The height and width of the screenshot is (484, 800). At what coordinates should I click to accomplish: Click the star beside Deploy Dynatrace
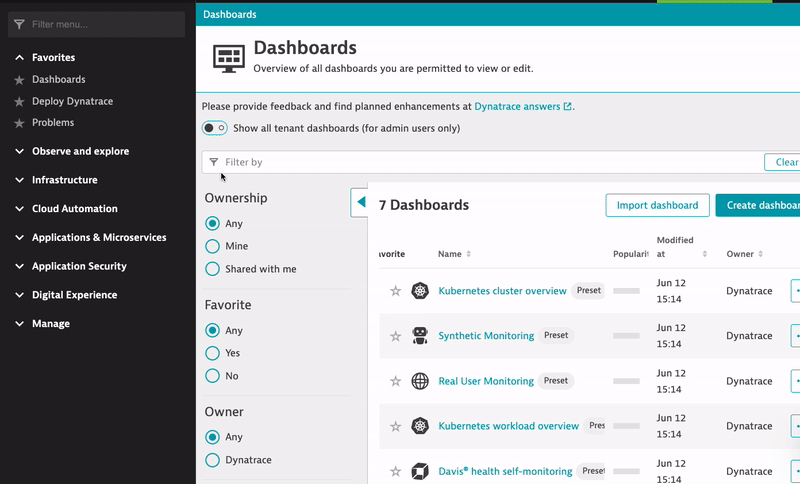point(19,102)
